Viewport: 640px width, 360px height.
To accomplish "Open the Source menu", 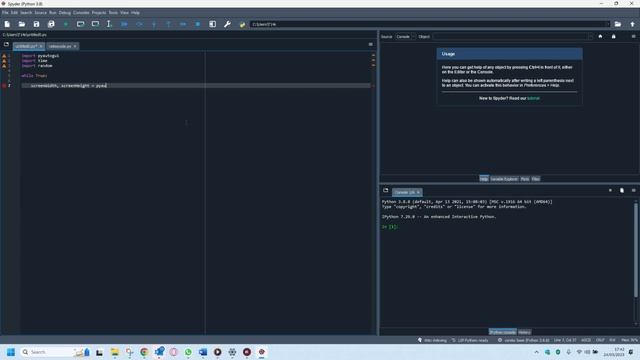I will point(40,13).
